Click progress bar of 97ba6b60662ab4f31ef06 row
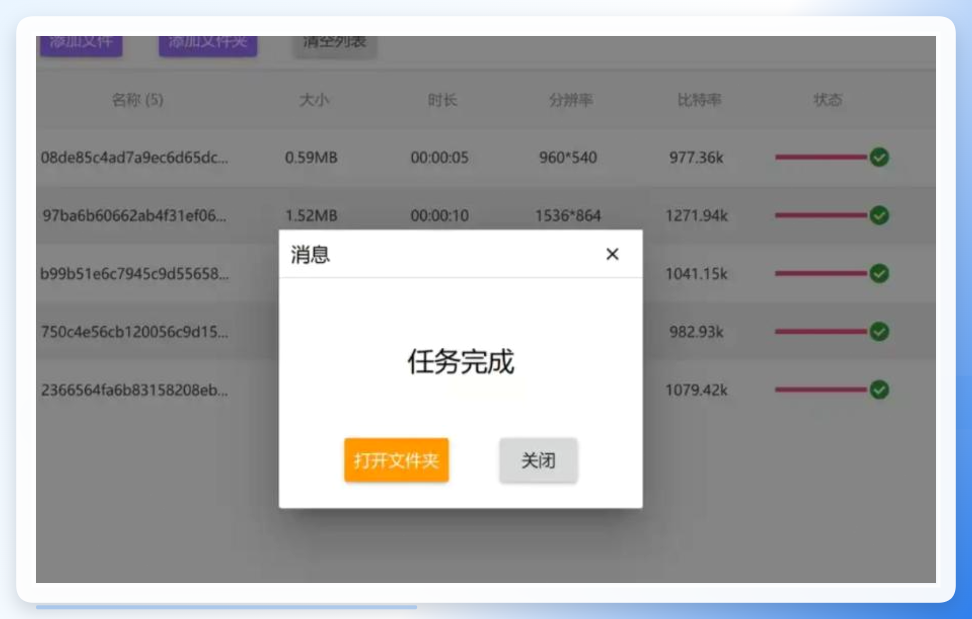Screen dimensions: 972x619 click(821, 215)
